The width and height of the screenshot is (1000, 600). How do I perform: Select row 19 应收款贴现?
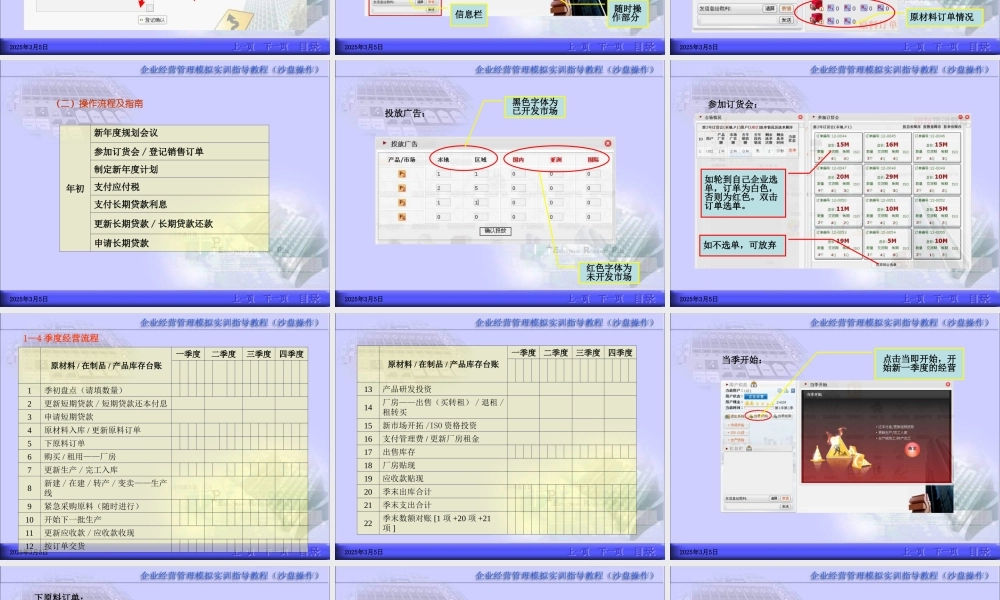(x=497, y=478)
